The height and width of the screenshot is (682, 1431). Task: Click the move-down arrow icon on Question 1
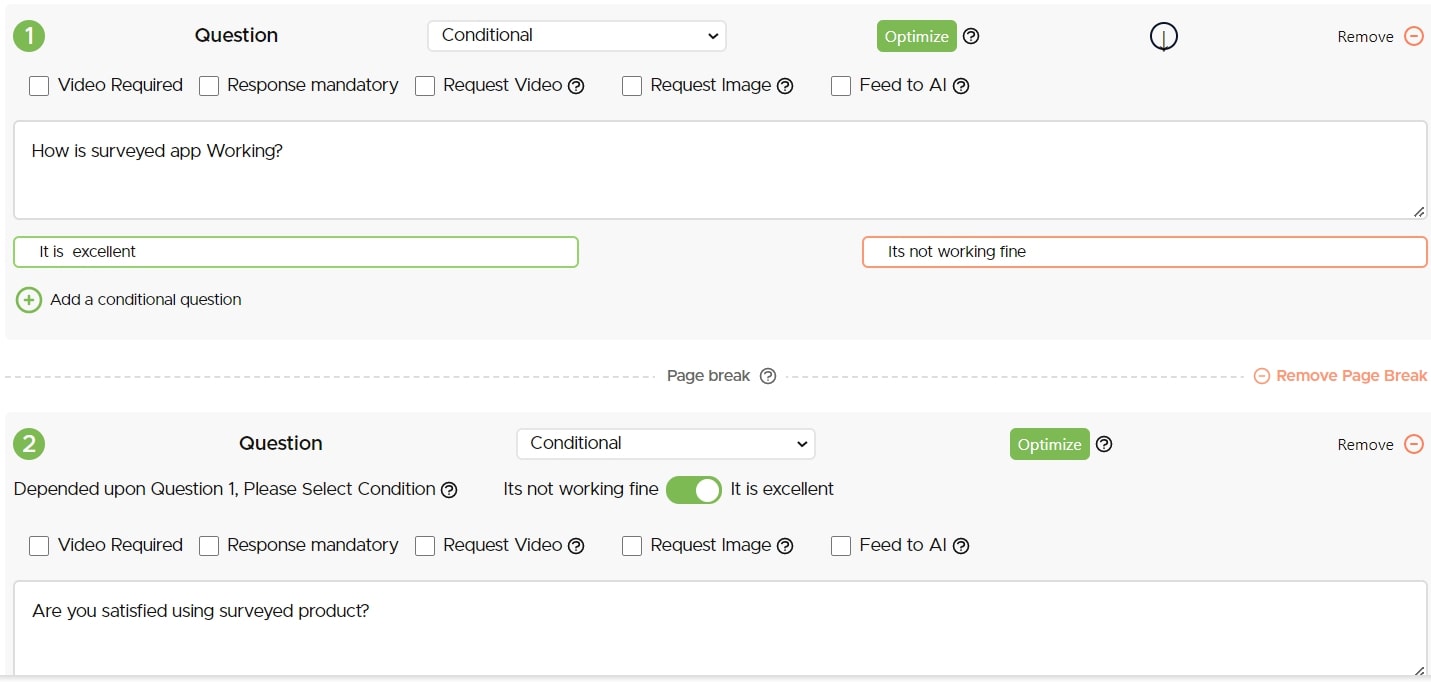1163,37
